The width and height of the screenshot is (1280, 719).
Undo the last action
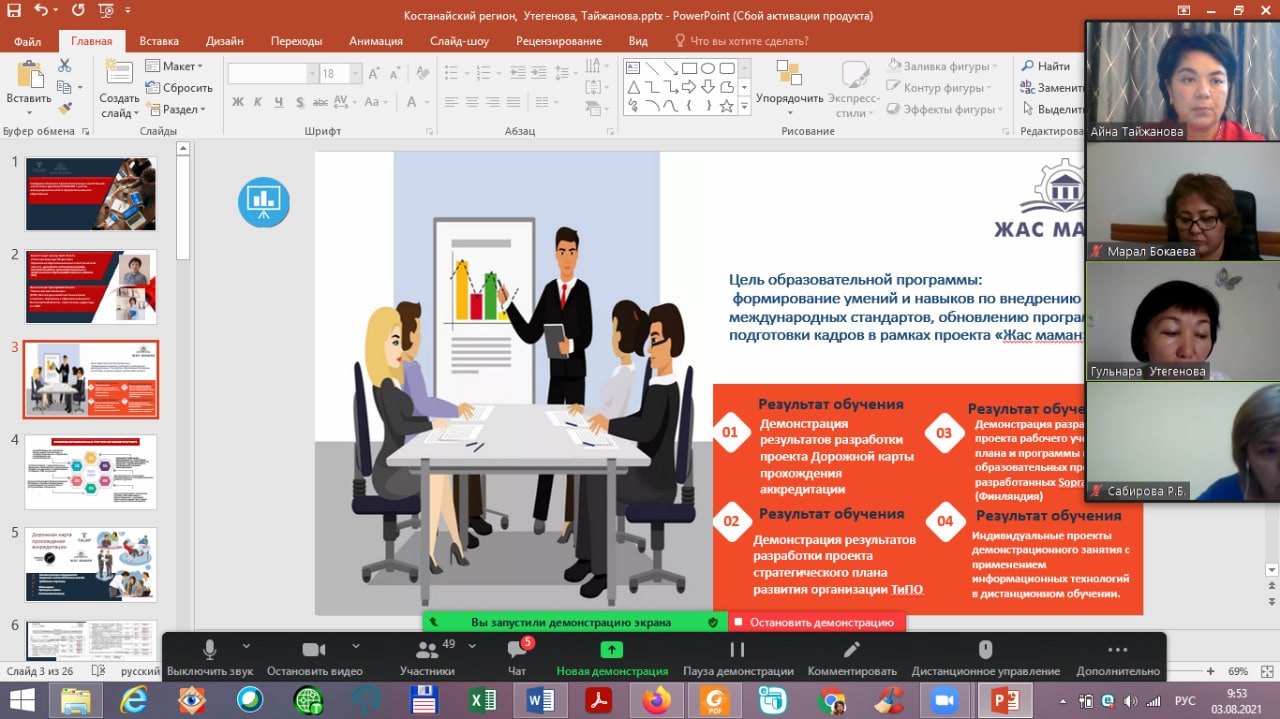coord(40,12)
